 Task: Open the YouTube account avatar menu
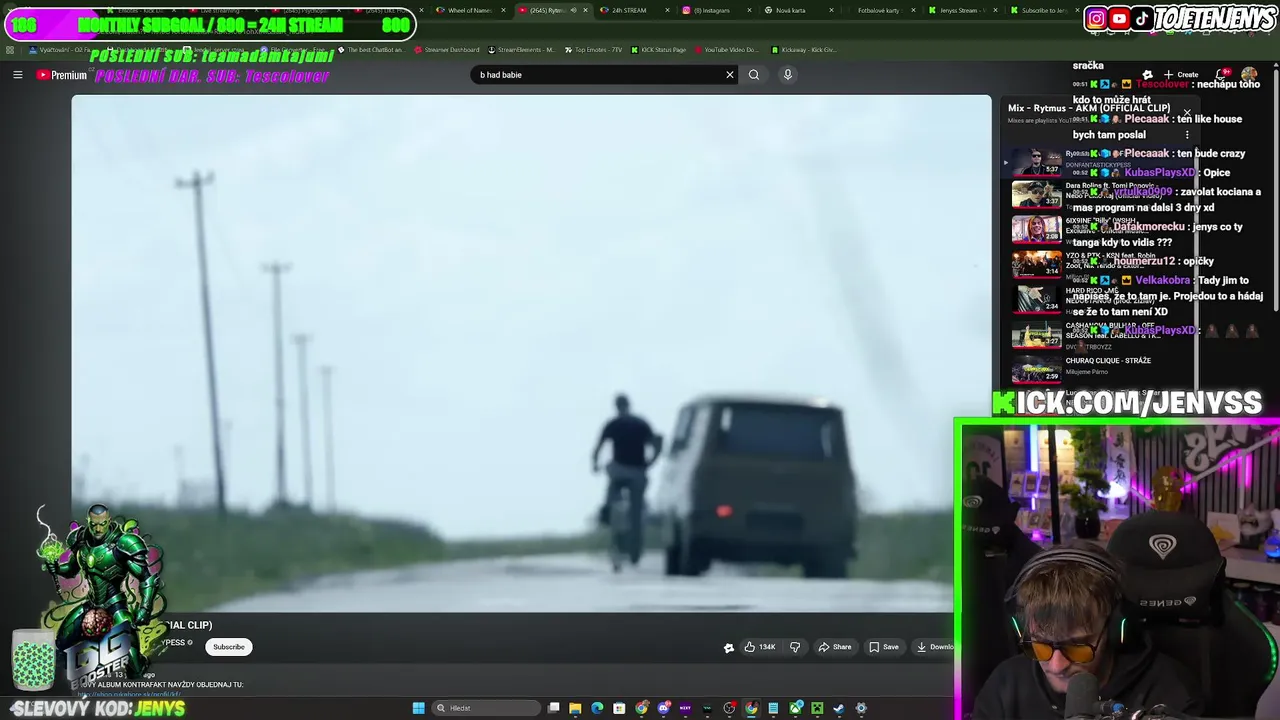(1249, 75)
